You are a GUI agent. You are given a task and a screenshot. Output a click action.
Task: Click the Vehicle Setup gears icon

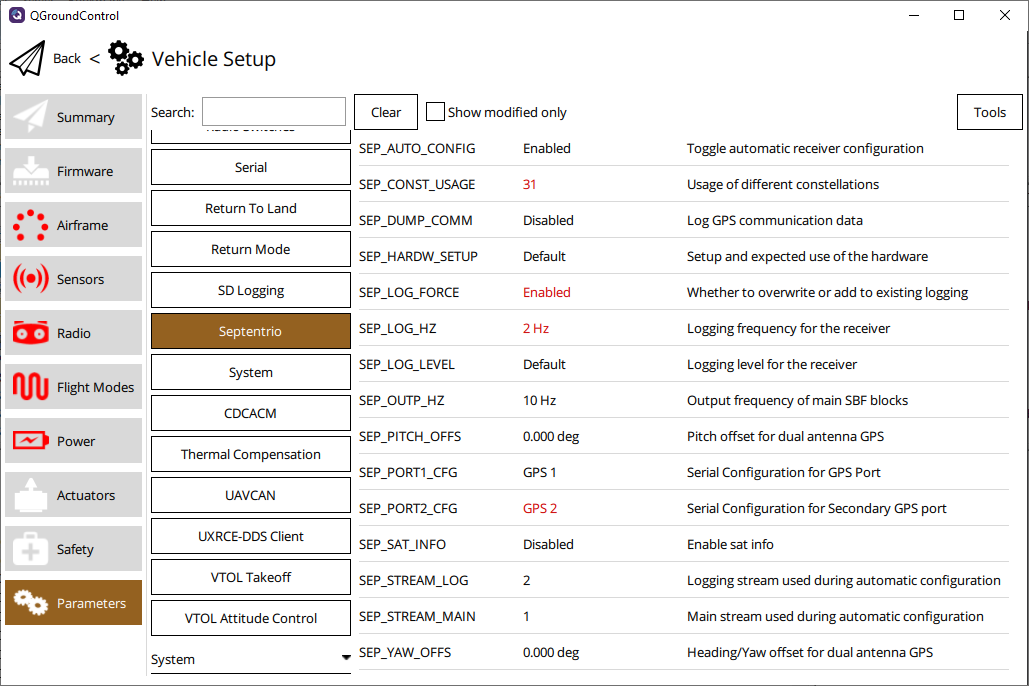[x=125, y=57]
